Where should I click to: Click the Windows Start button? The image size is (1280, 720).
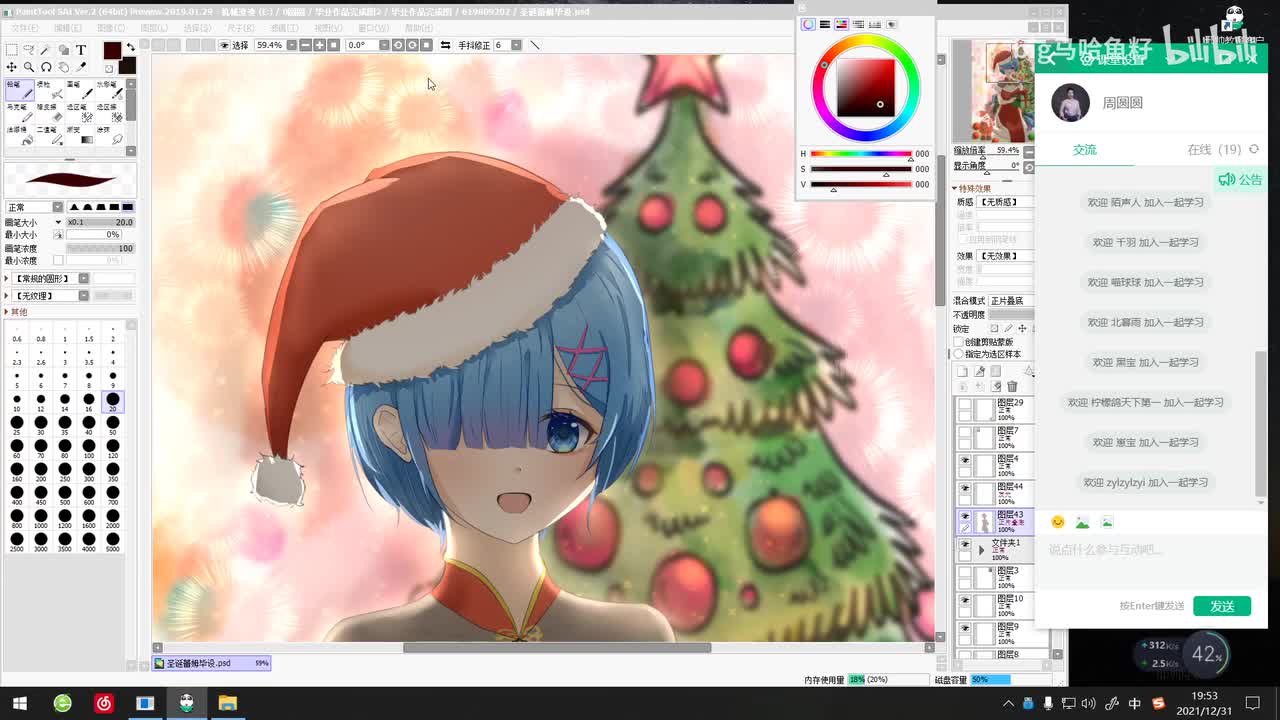pos(19,703)
